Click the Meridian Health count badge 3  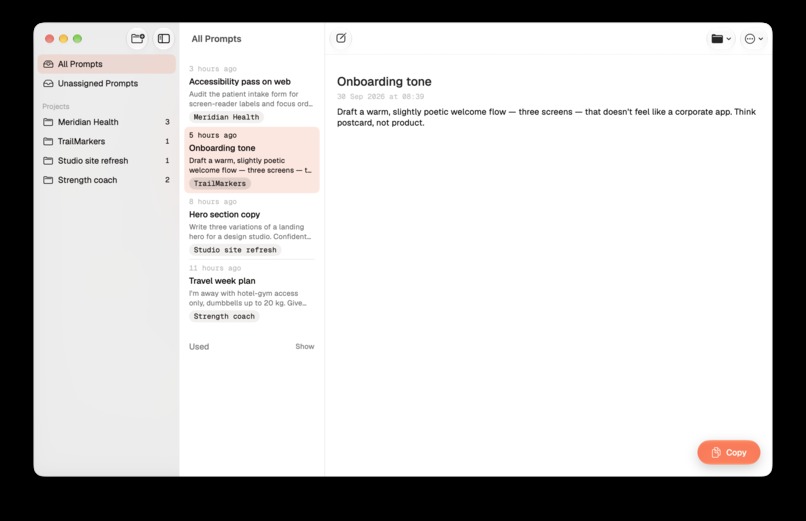click(167, 122)
